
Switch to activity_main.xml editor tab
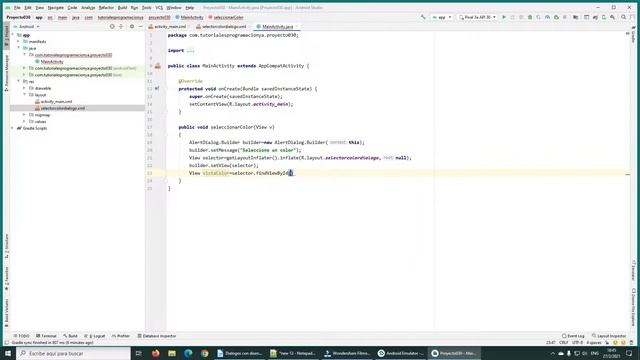(x=169, y=27)
